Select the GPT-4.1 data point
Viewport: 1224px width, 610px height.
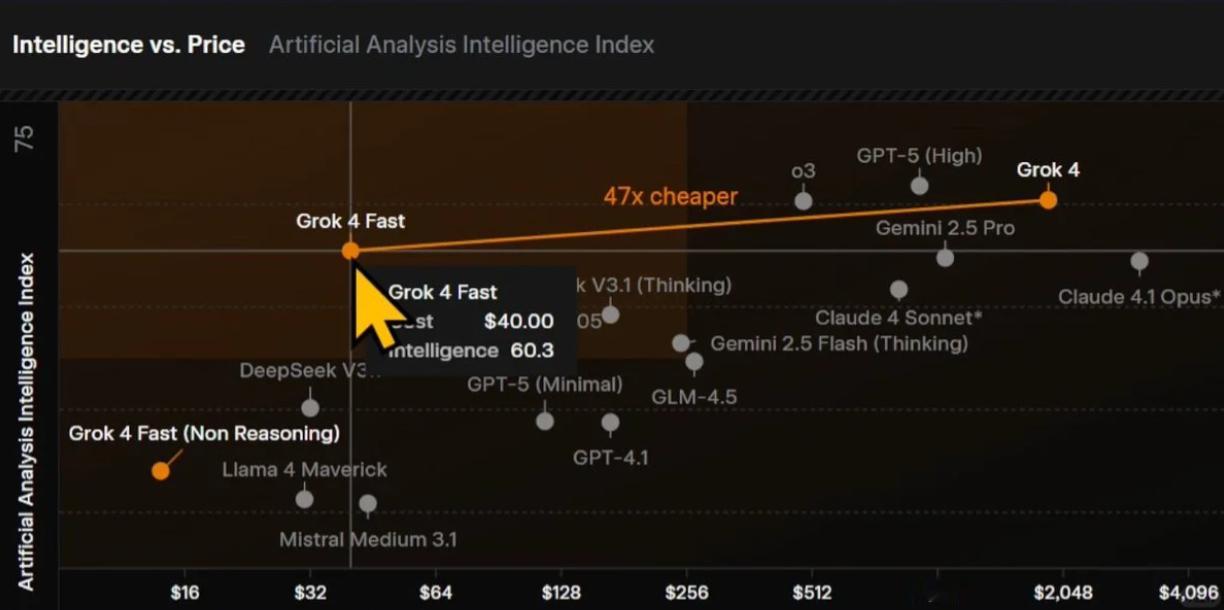610,423
